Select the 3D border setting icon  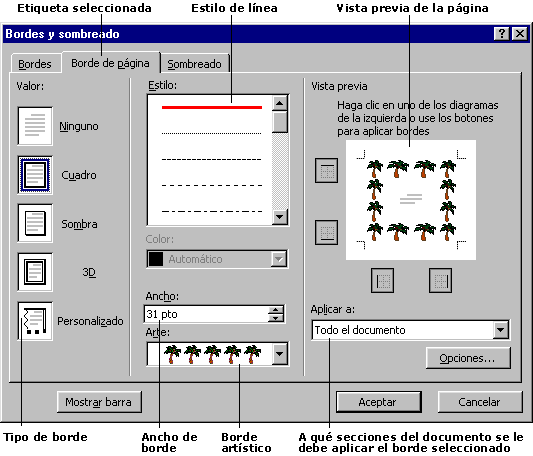coord(35,272)
